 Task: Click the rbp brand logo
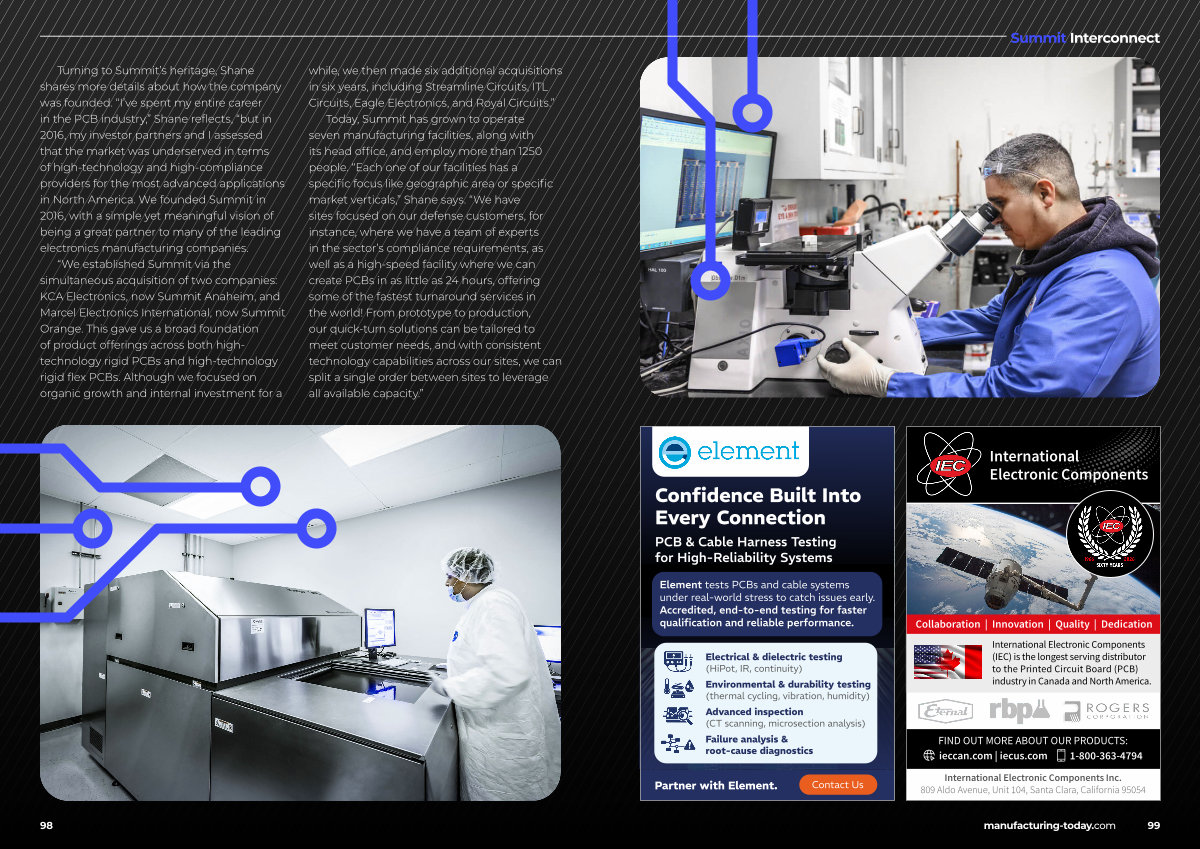click(x=1019, y=710)
